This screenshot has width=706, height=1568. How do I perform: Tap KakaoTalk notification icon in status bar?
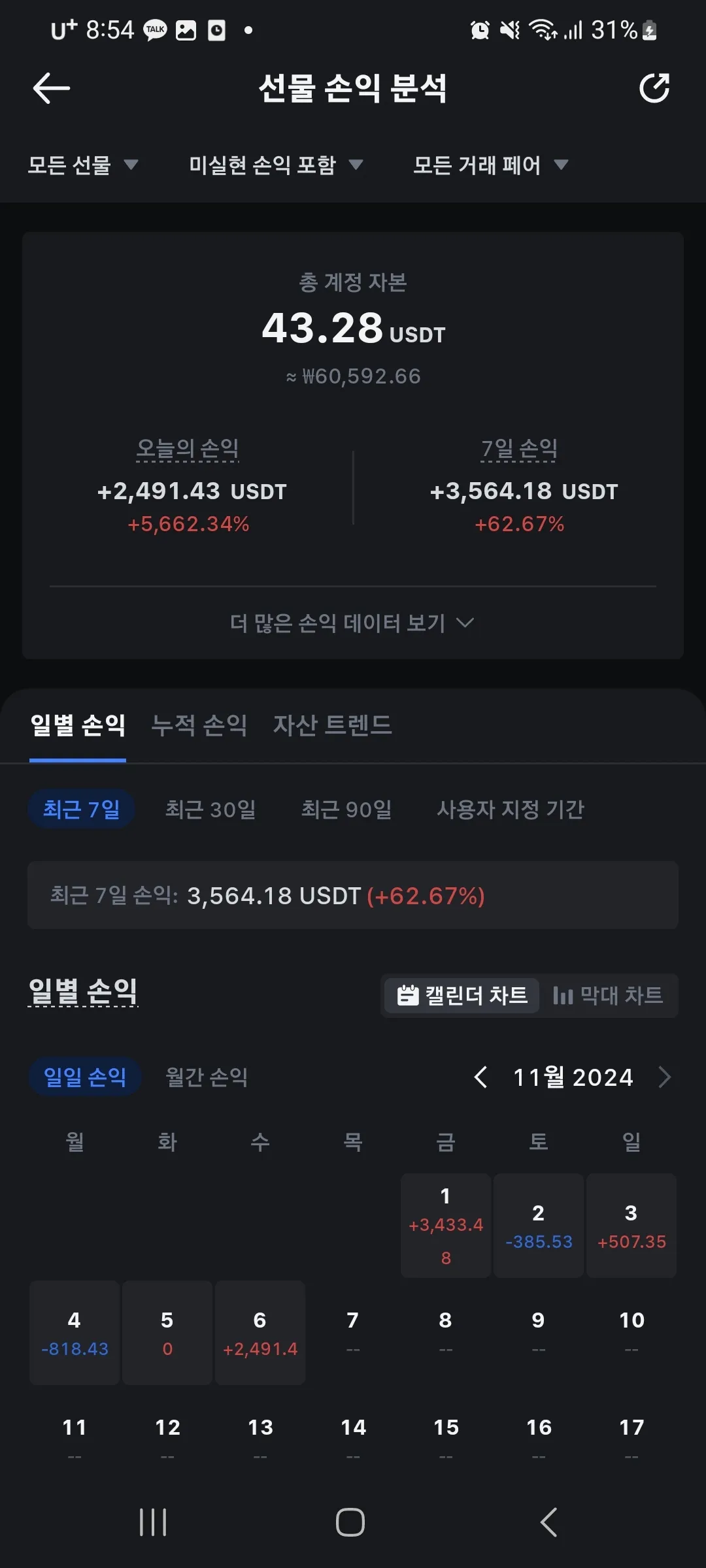[x=156, y=30]
